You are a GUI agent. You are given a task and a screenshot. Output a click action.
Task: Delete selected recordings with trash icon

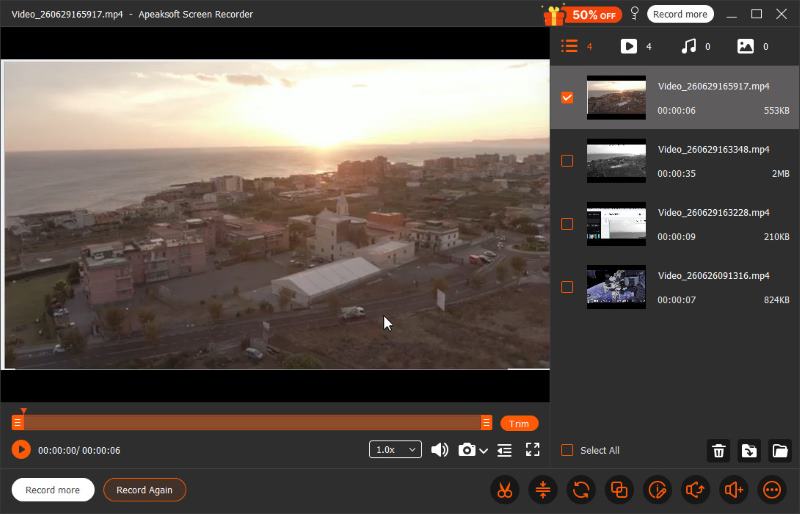pos(718,451)
